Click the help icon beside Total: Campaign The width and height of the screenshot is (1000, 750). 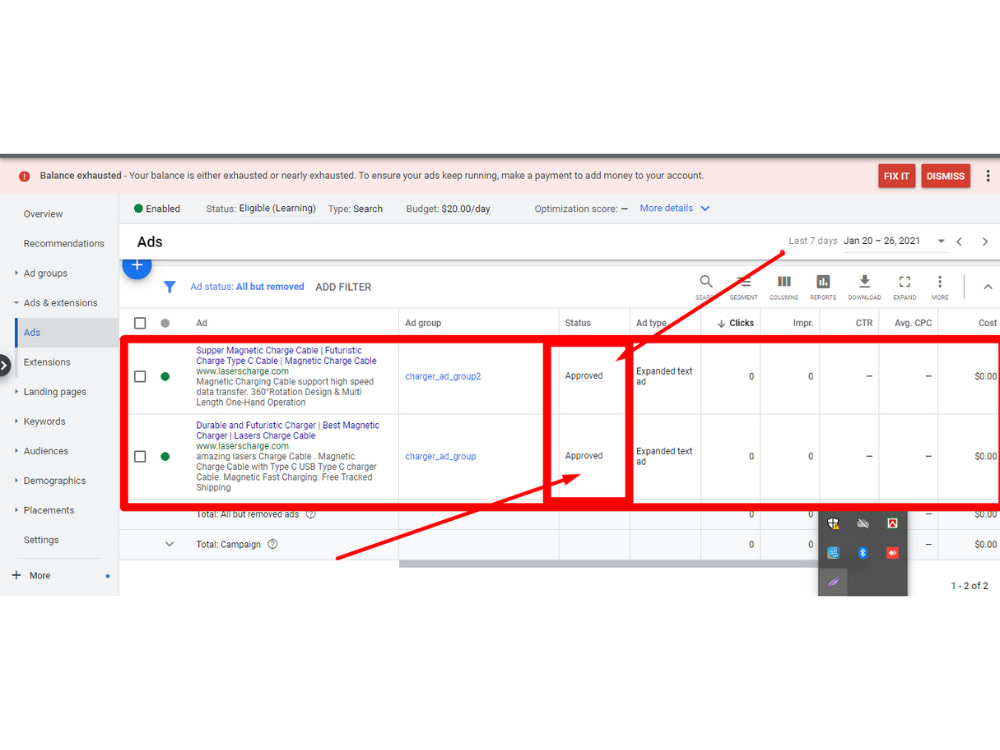pyautogui.click(x=272, y=544)
